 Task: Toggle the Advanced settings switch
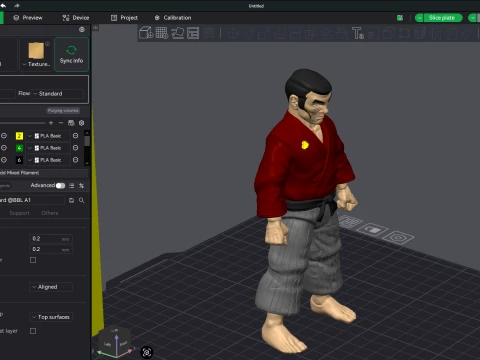click(x=60, y=186)
